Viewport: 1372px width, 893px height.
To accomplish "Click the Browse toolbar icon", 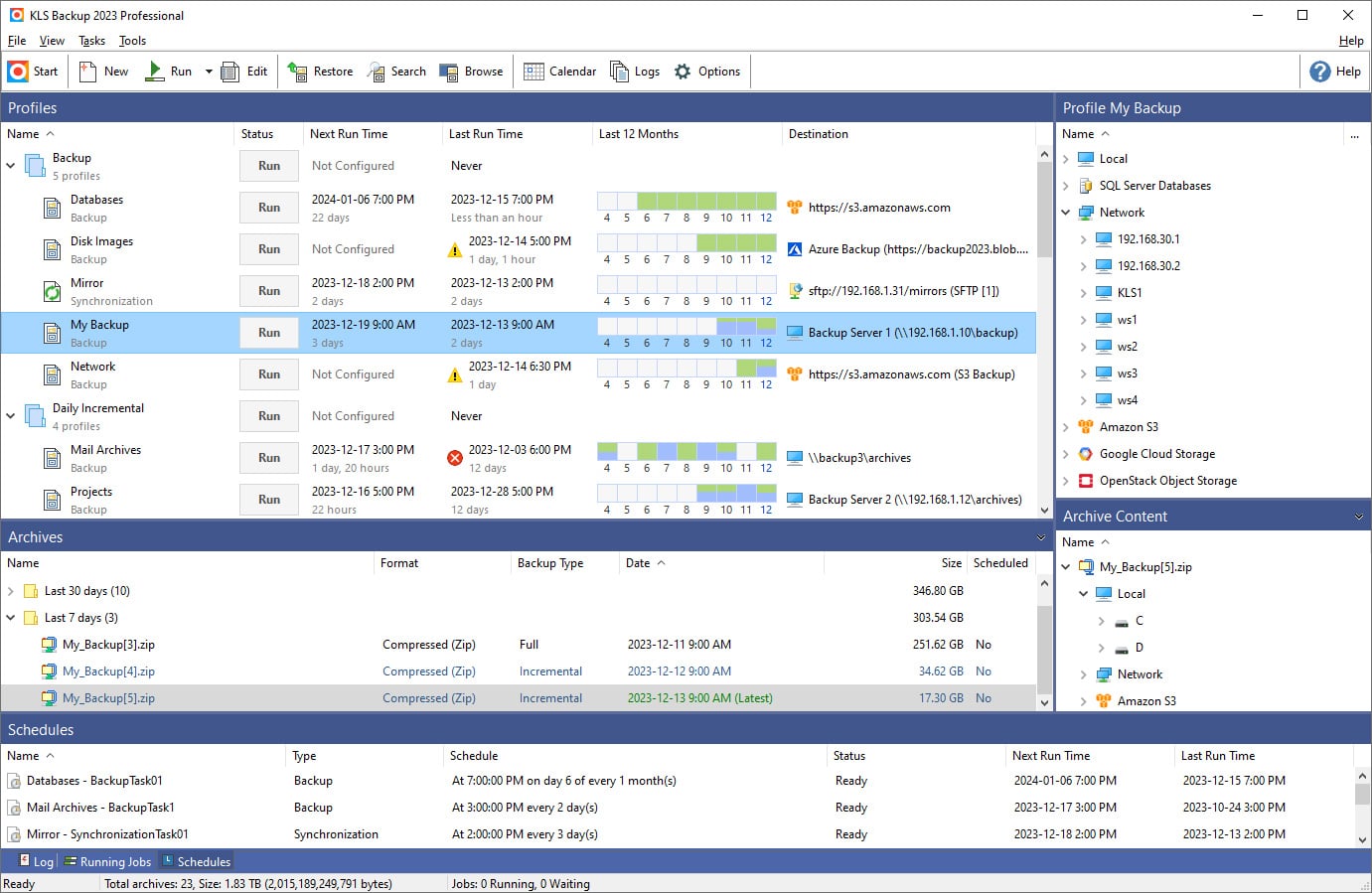I will tap(472, 71).
